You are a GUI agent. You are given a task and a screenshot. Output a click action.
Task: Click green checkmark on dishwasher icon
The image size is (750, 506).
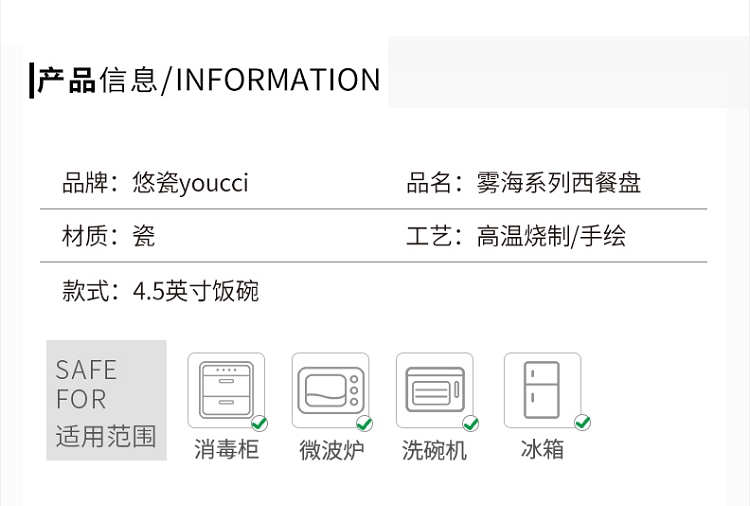[471, 423]
